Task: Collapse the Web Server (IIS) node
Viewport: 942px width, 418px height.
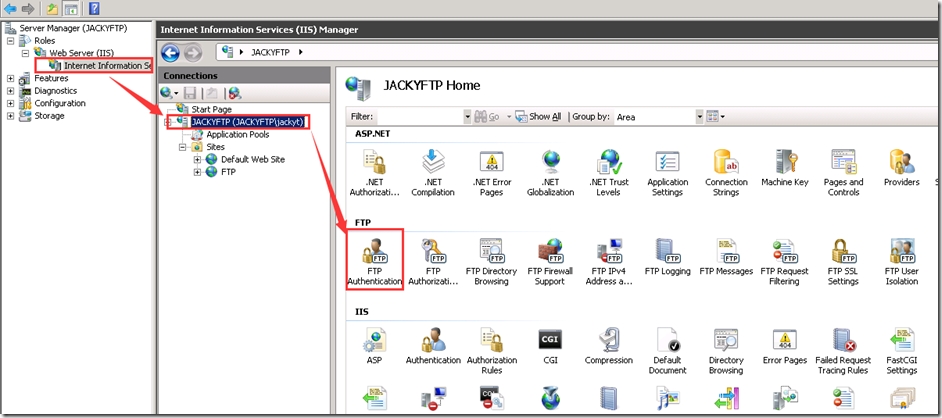Action: point(25,53)
